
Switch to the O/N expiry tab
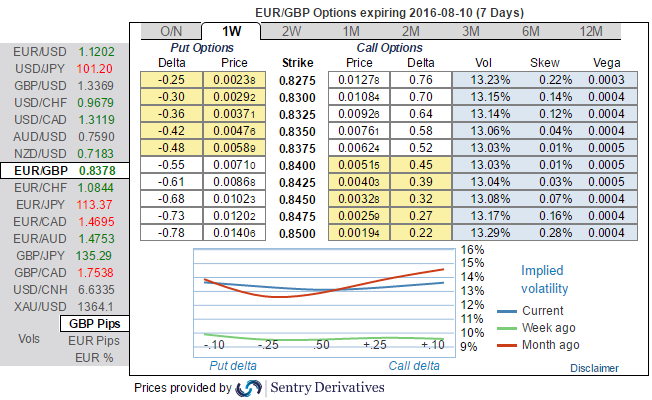pos(171,31)
